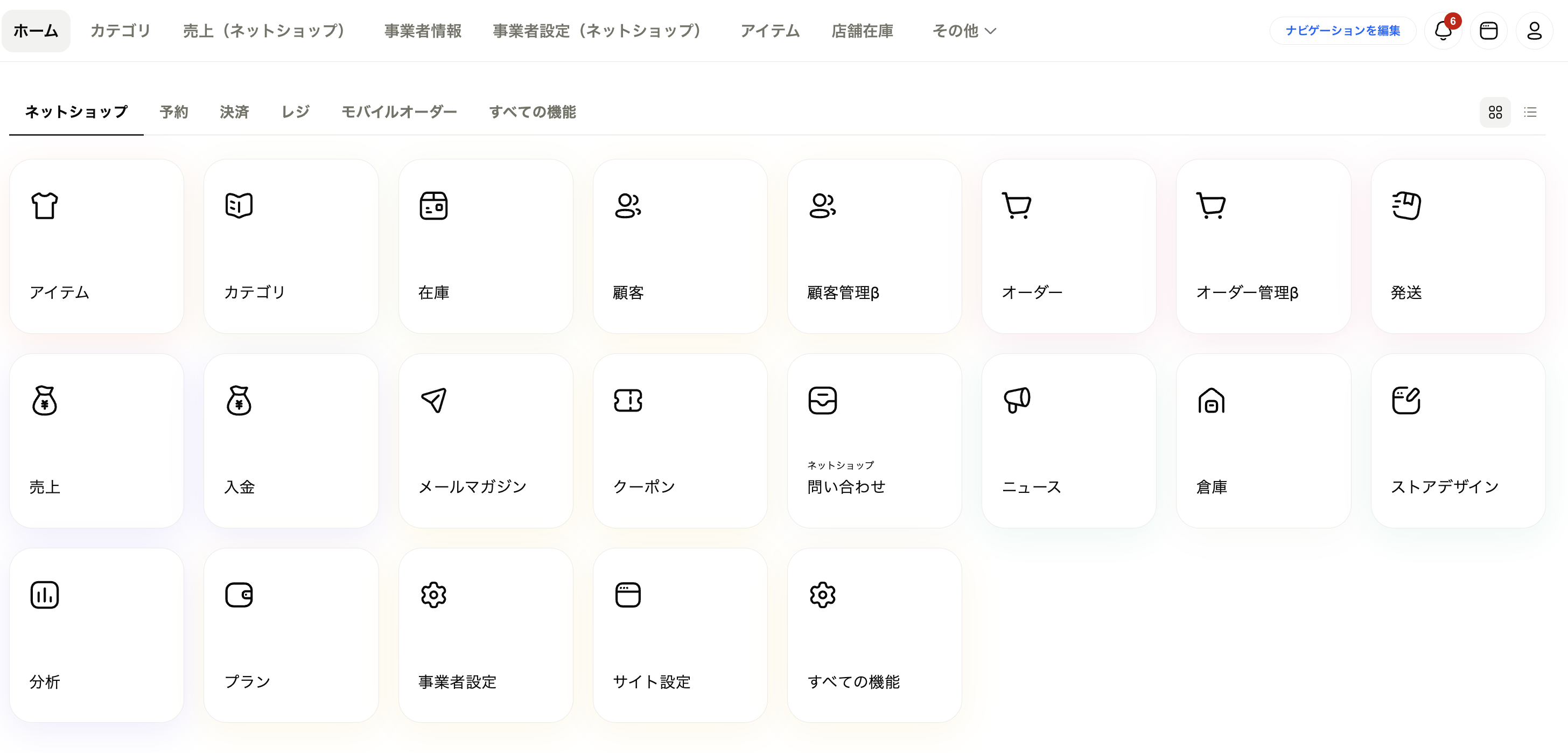Viewport: 1568px width, 753px height.
Task: Click the storefront window icon in header
Action: [1488, 31]
